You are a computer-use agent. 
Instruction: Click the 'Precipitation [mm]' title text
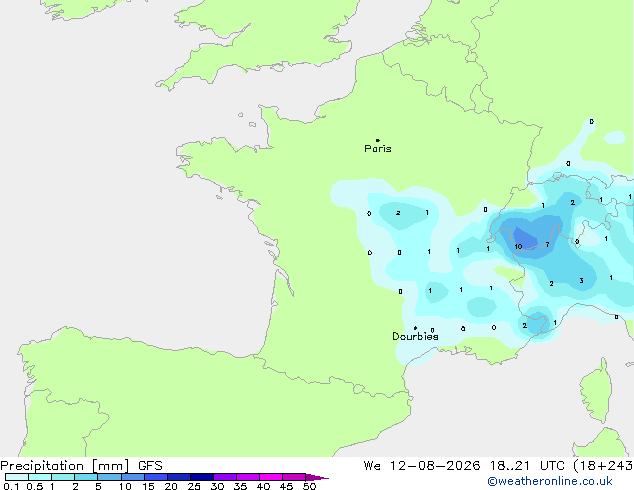tap(65, 466)
